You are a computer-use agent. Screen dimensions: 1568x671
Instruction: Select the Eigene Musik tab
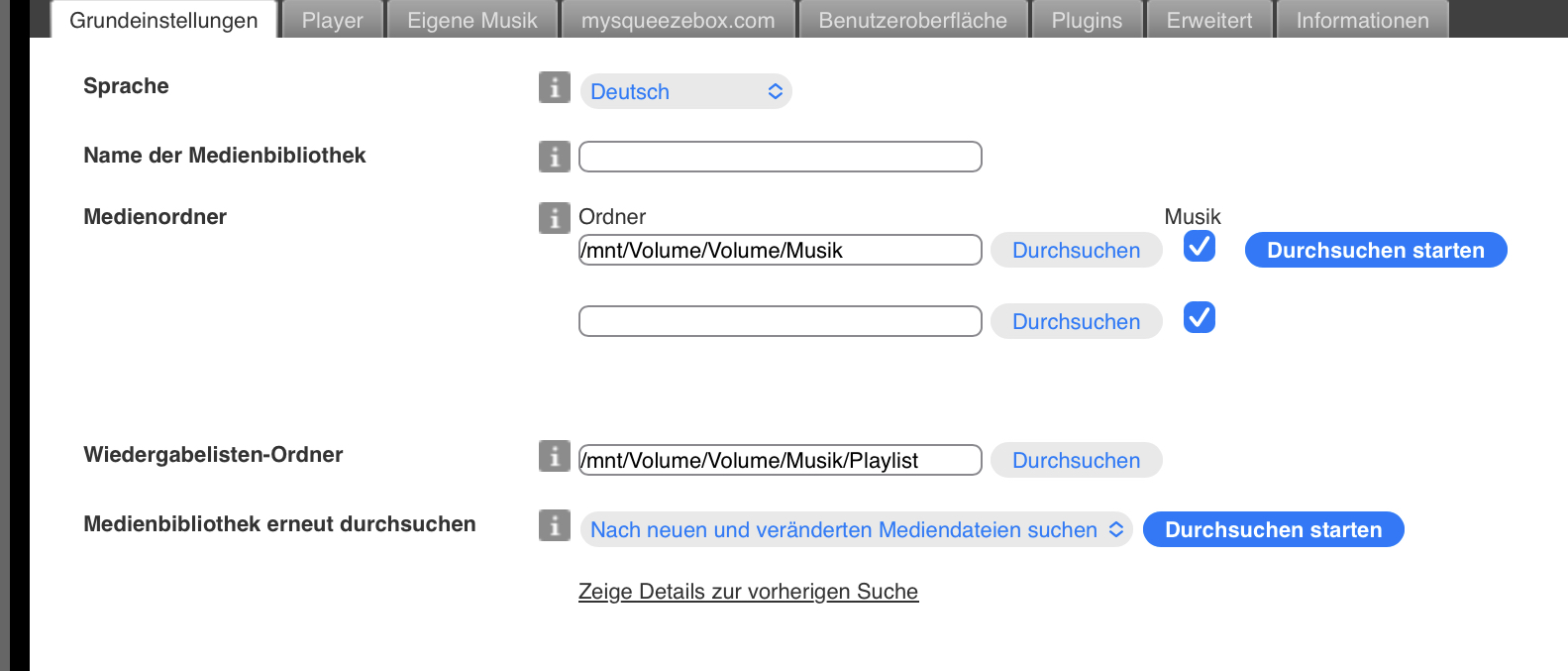(472, 20)
